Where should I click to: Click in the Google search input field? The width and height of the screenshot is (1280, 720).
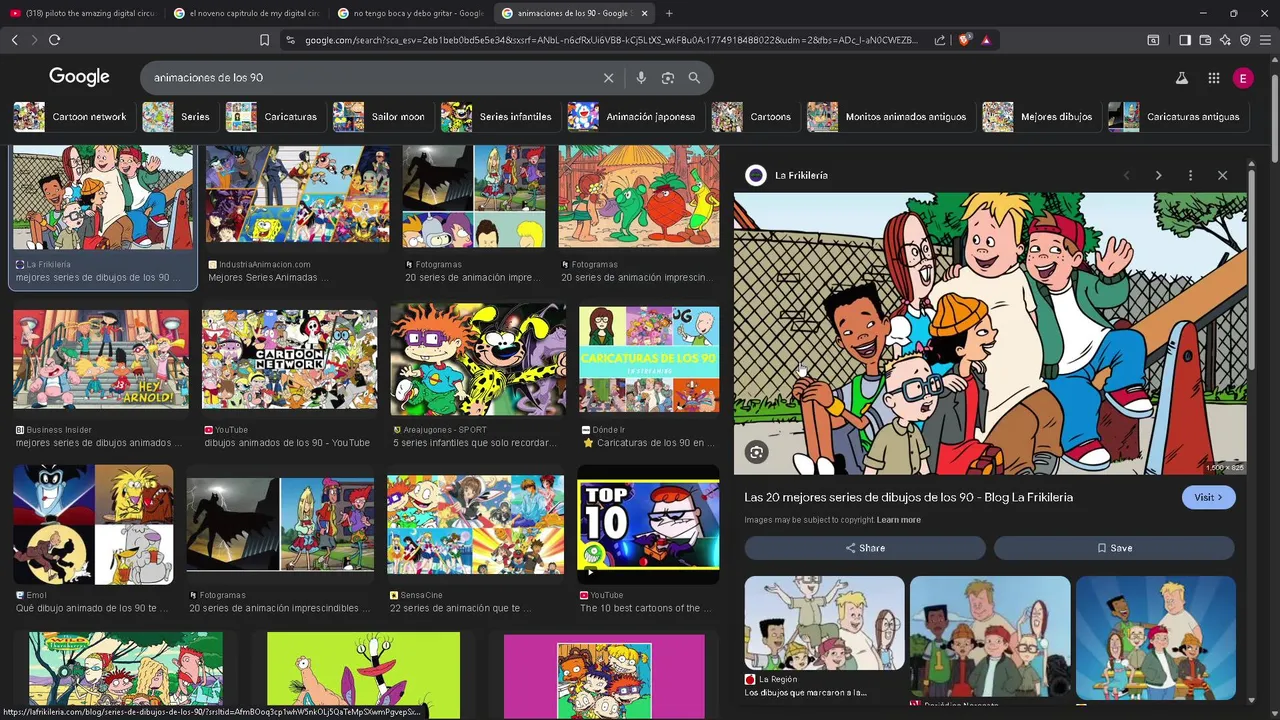pyautogui.click(x=370, y=77)
